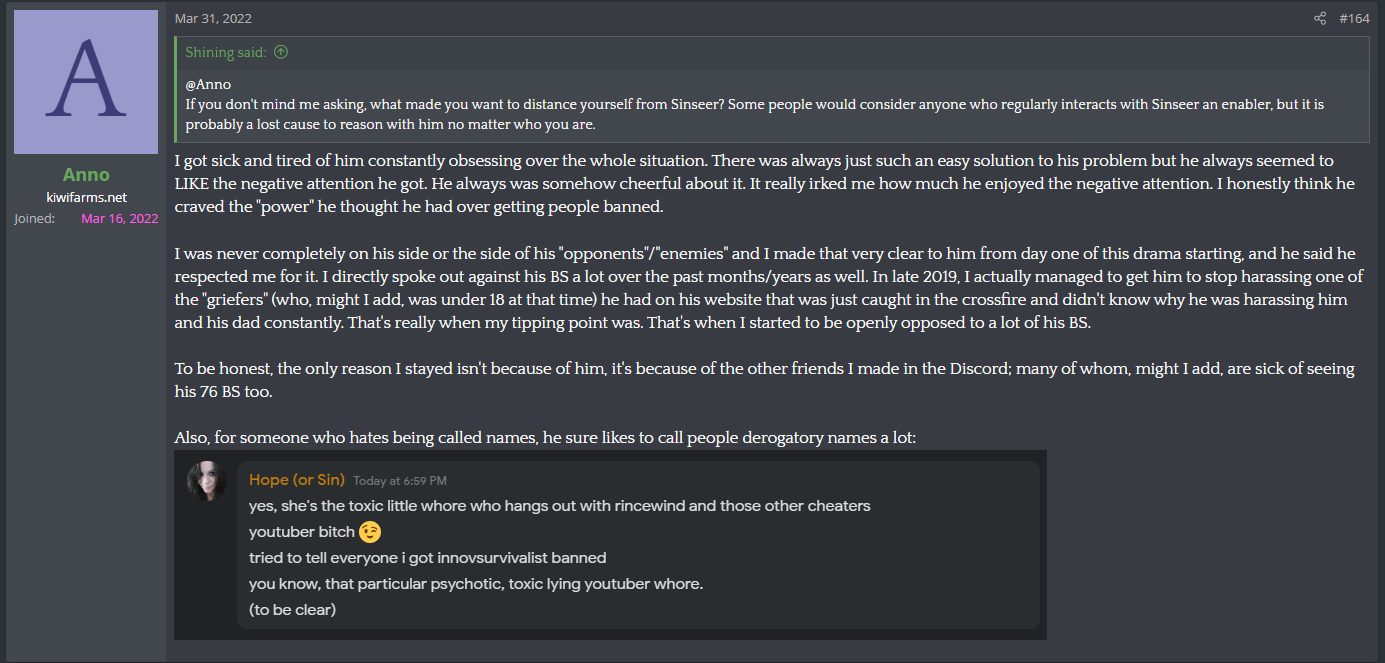1385x663 pixels.
Task: Click the 'Today at 6:59 PM' timestamp
Action: (x=400, y=481)
